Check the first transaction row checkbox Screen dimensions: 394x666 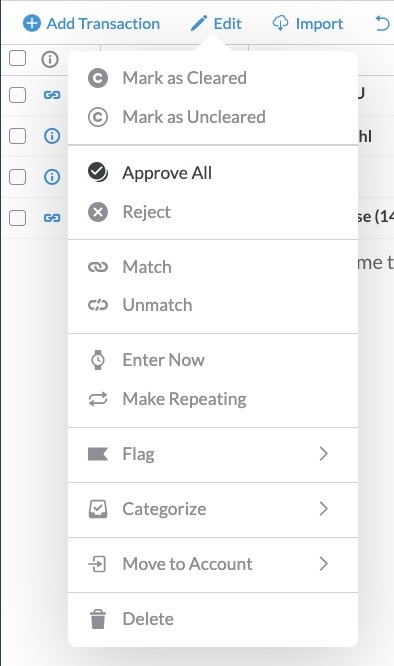(x=17, y=95)
